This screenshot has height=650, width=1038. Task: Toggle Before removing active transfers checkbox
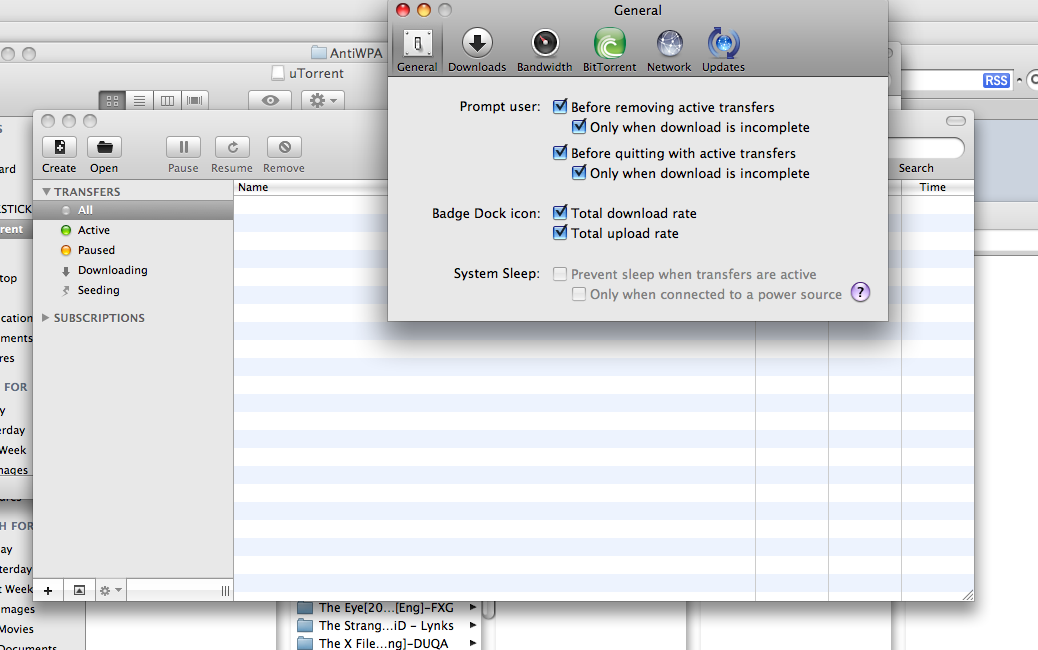click(560, 107)
